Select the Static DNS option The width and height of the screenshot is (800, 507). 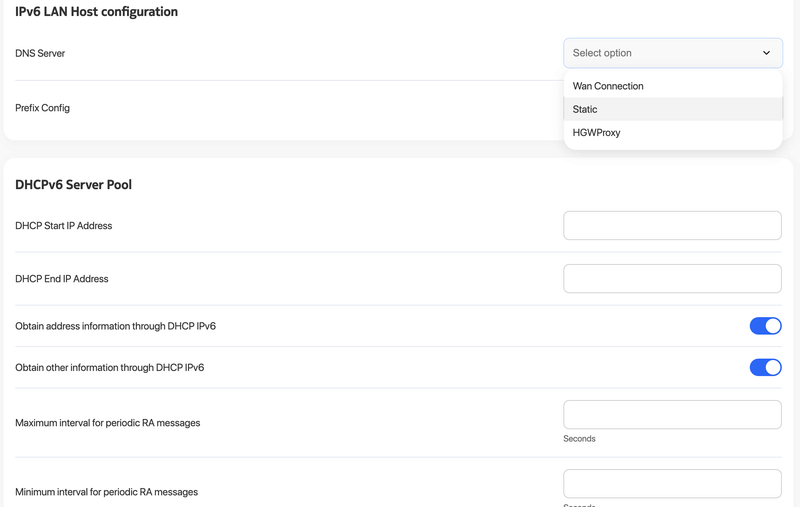tap(672, 109)
